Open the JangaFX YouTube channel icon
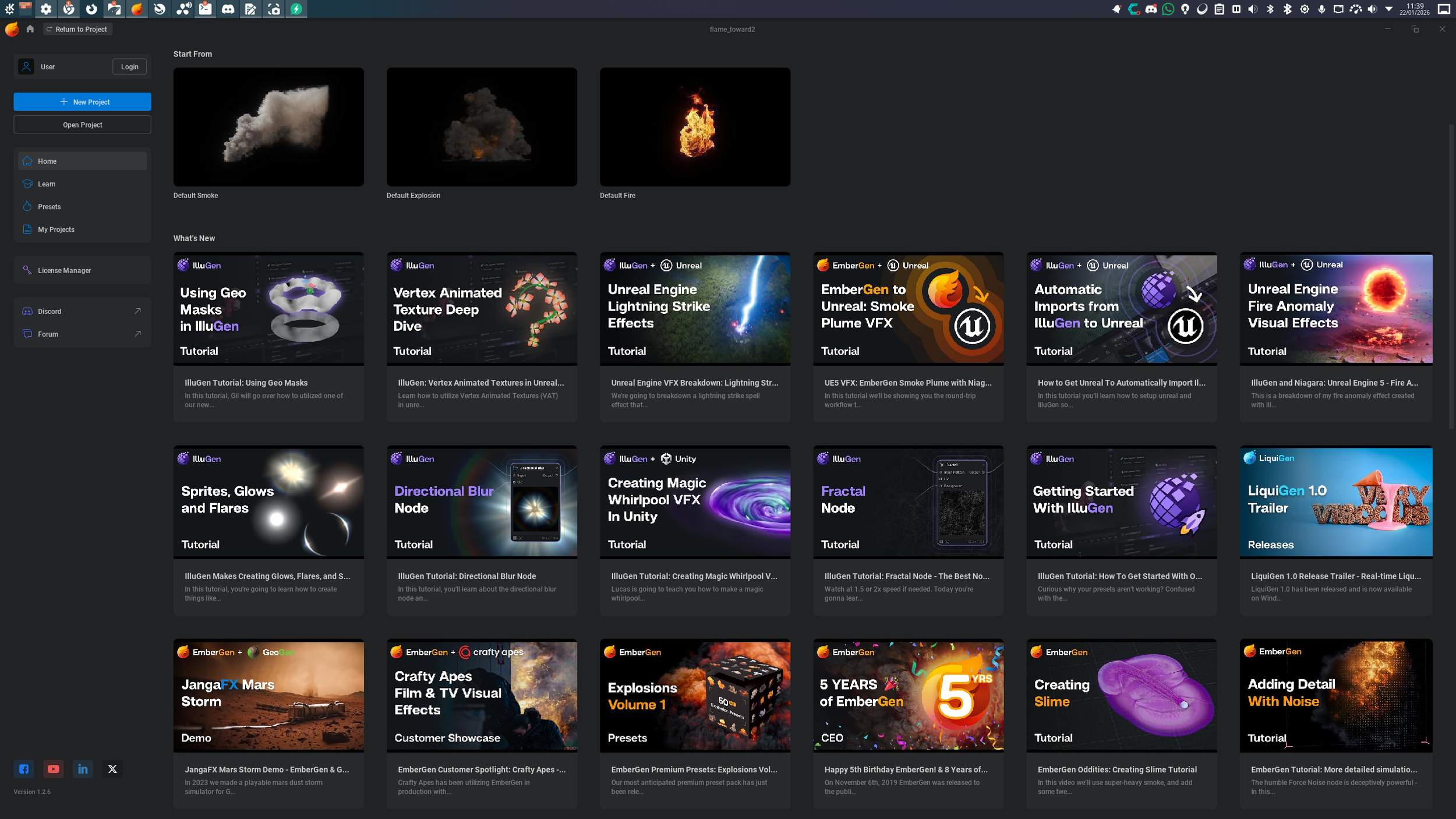Viewport: 1456px width, 819px height. tap(53, 769)
